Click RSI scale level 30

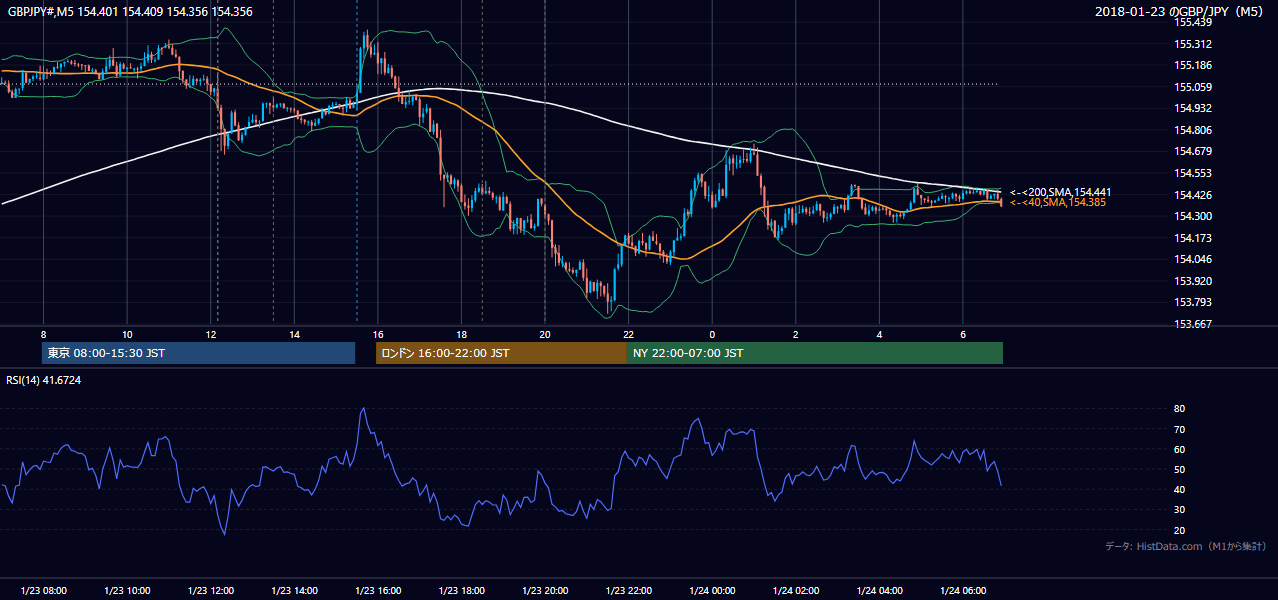click(1180, 510)
